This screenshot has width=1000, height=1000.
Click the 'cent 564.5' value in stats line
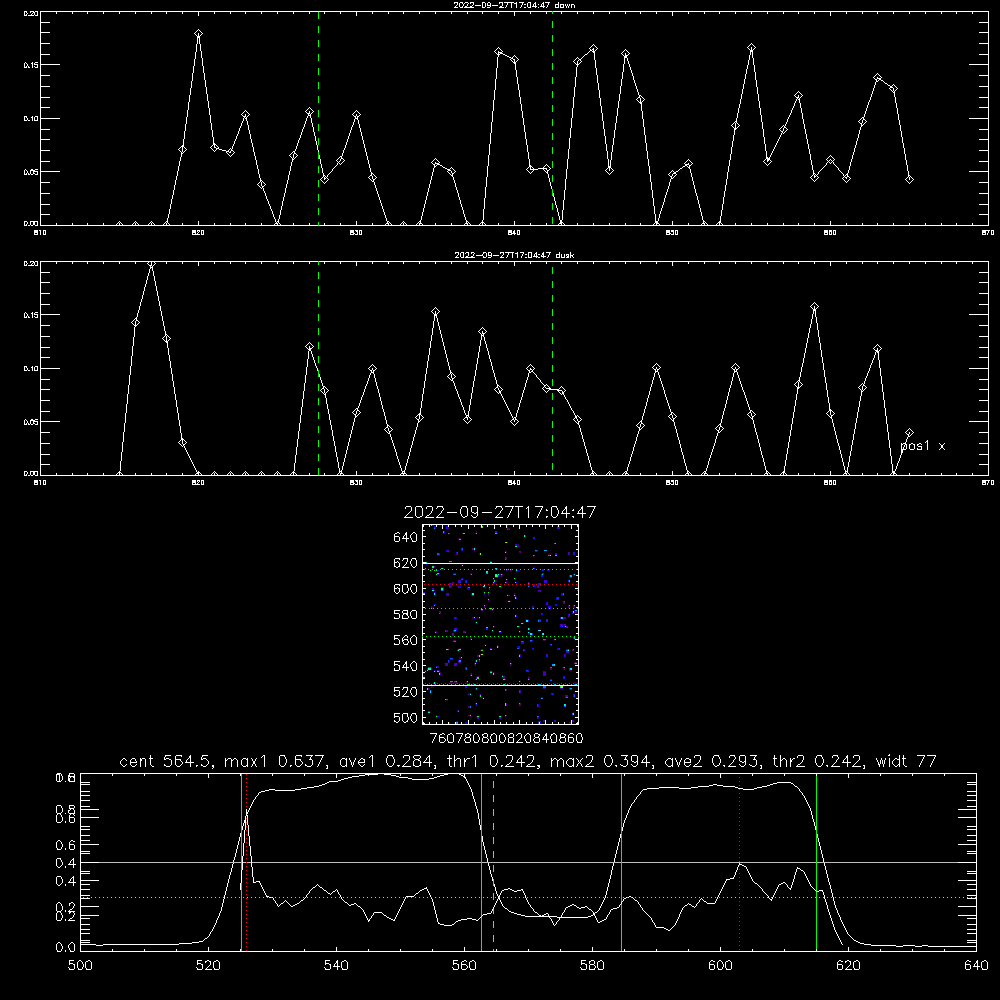click(165, 761)
